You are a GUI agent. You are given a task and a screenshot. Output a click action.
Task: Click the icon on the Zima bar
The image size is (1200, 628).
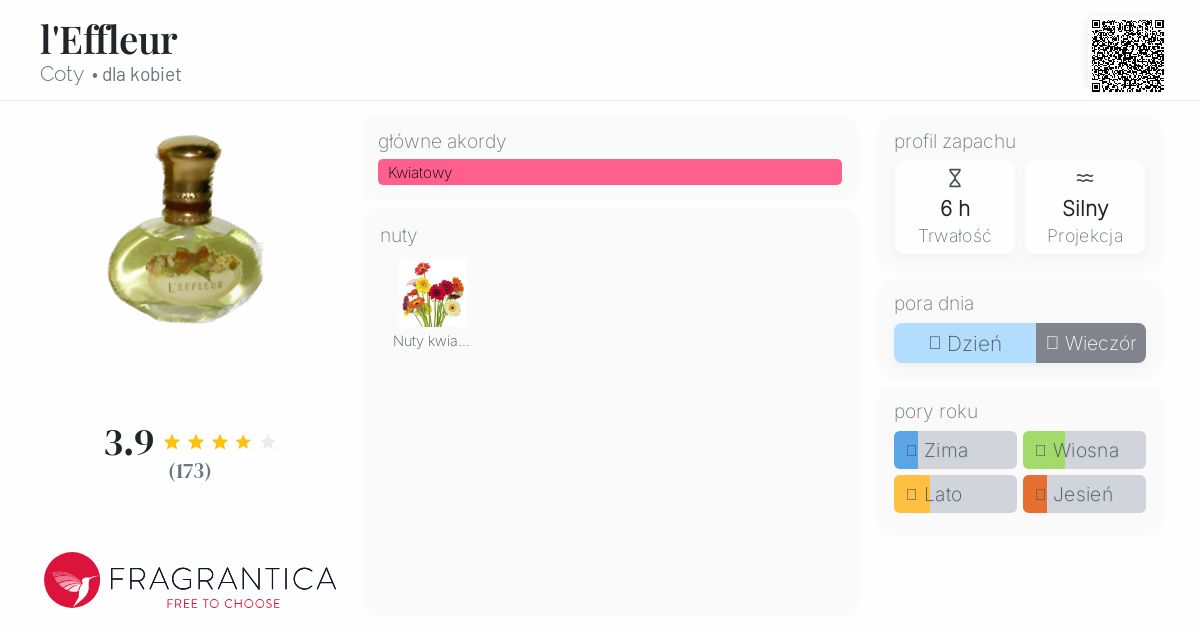911,450
